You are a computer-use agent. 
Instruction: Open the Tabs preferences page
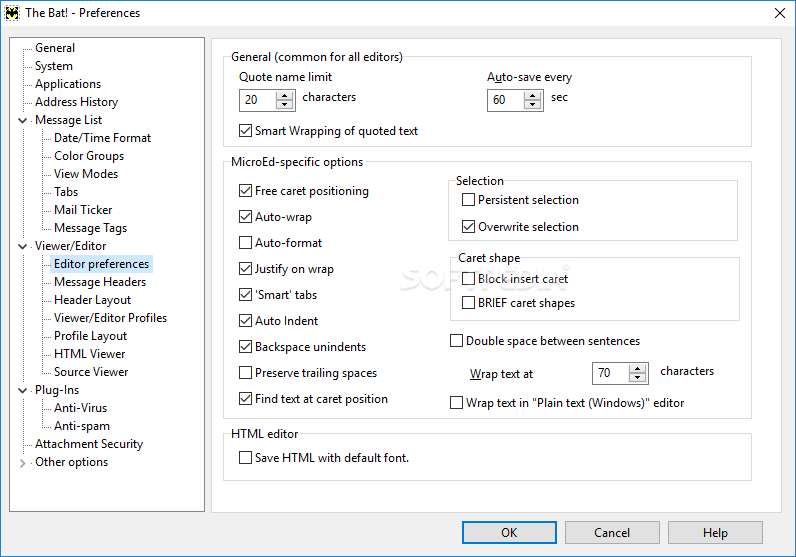tap(67, 192)
